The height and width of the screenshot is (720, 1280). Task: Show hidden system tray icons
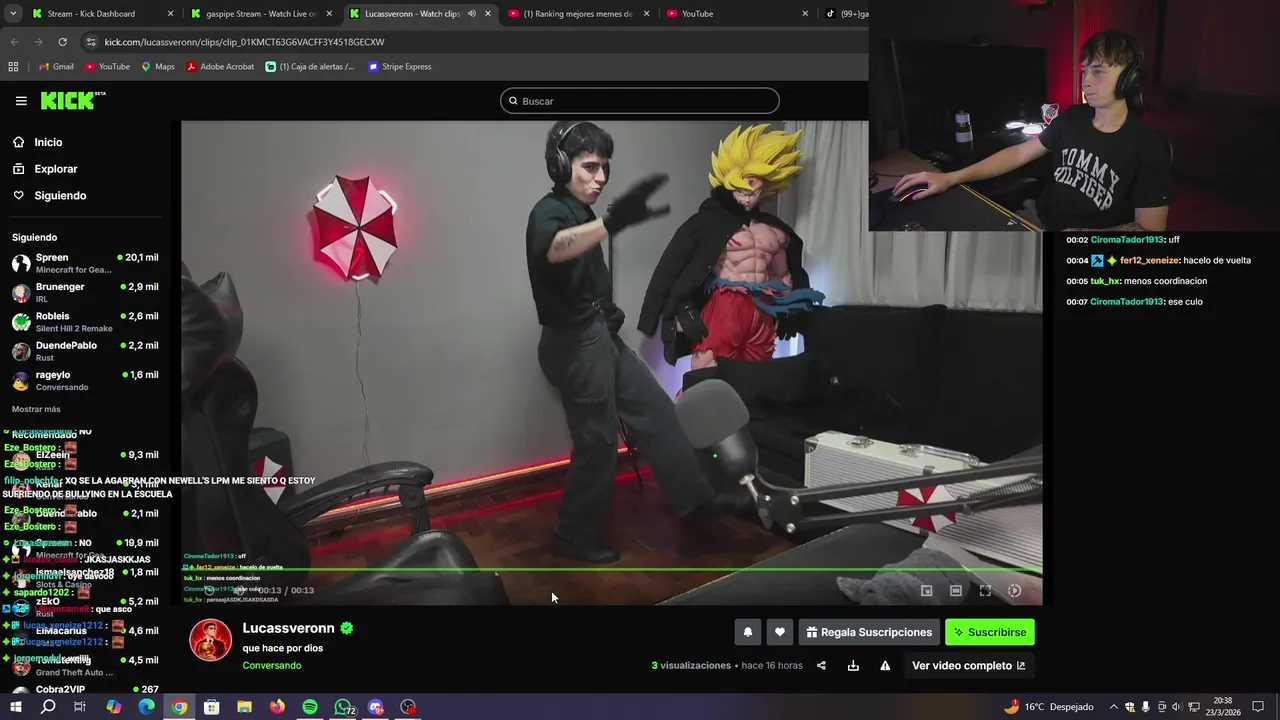[x=1114, y=707]
